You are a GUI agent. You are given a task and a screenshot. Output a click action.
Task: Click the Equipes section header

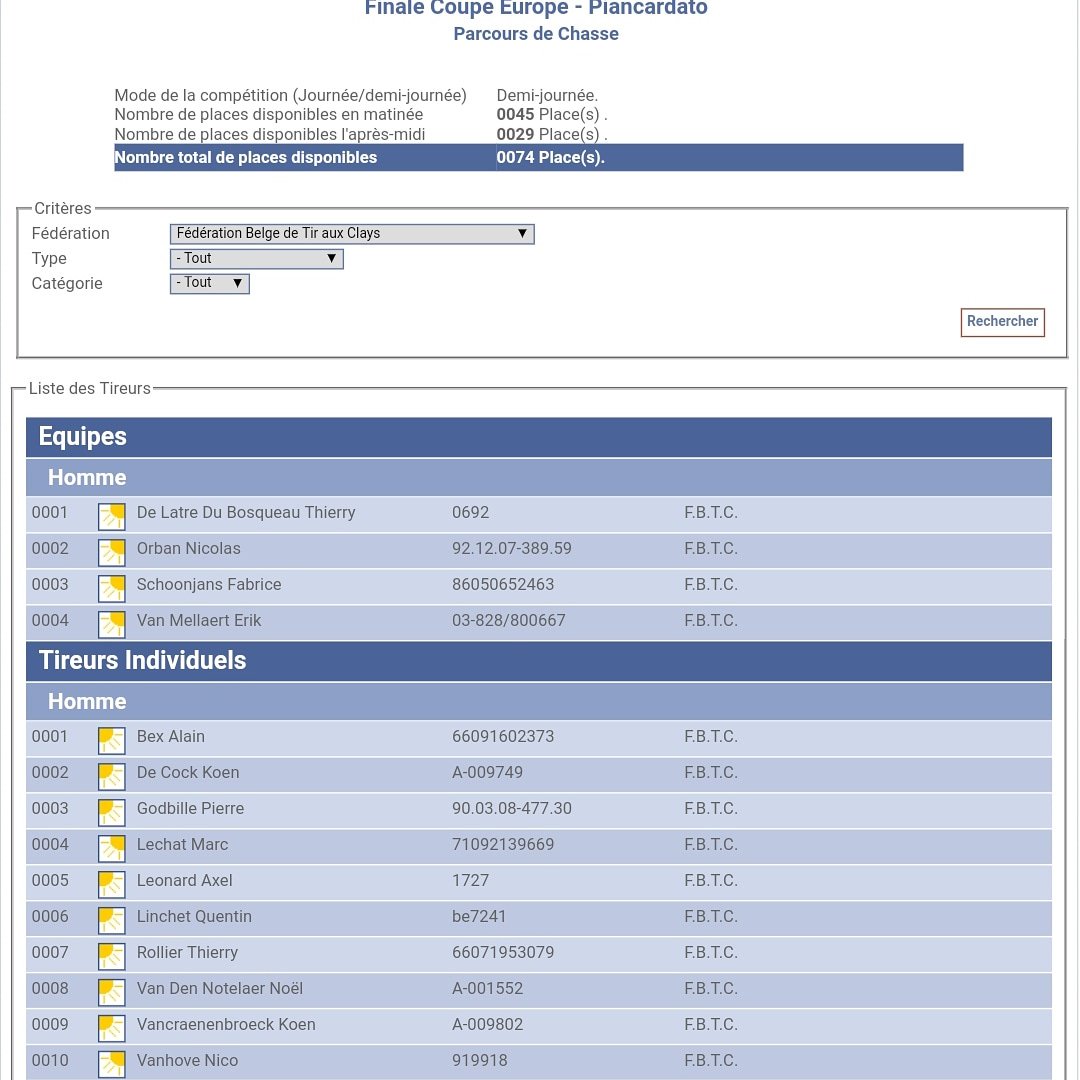(x=539, y=437)
